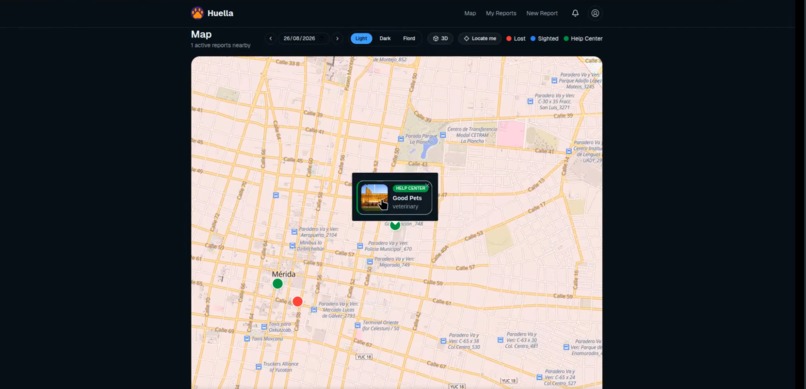Click the Help Center legend label
The width and height of the screenshot is (806, 389).
pyautogui.click(x=587, y=39)
